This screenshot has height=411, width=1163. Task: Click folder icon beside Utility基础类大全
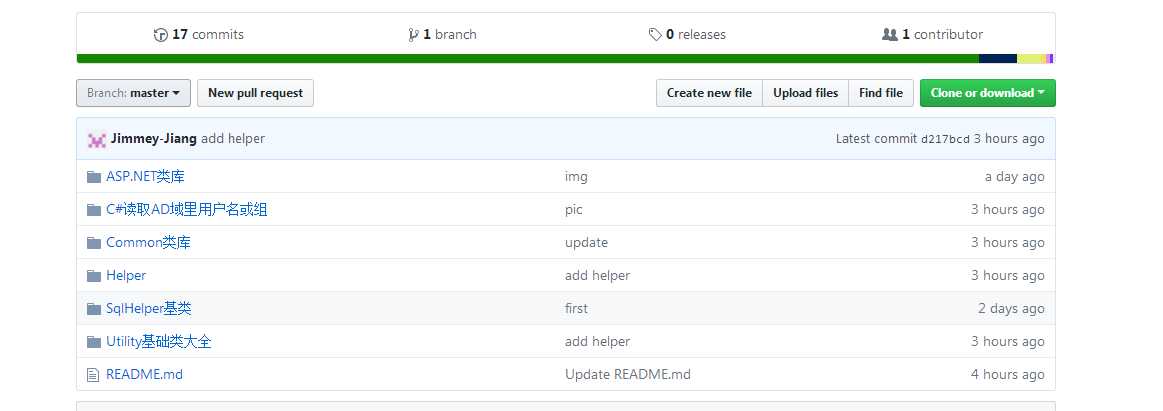(x=93, y=342)
